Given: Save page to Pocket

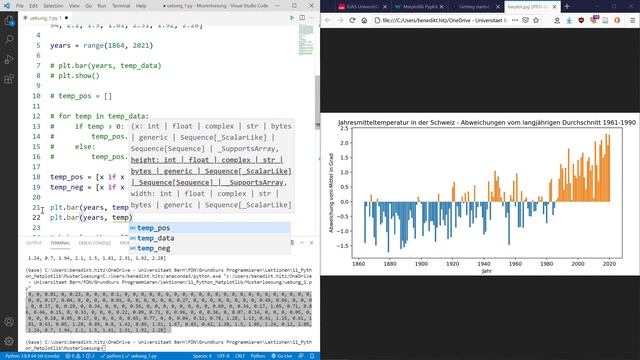Looking at the screenshot, I should [x=526, y=20].
